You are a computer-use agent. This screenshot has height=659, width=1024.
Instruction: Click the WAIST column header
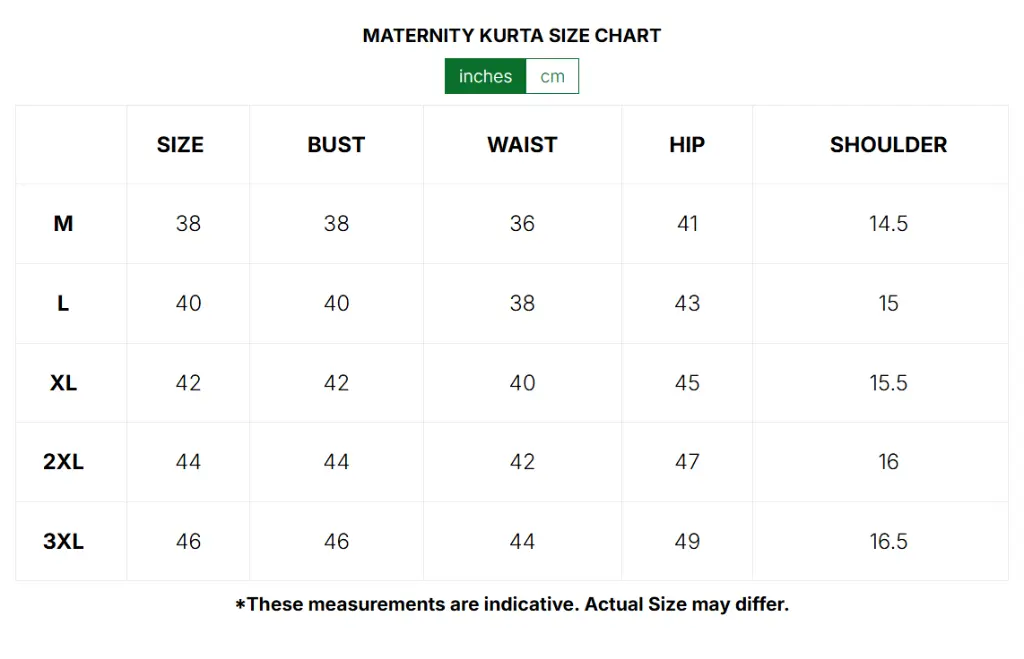[521, 144]
